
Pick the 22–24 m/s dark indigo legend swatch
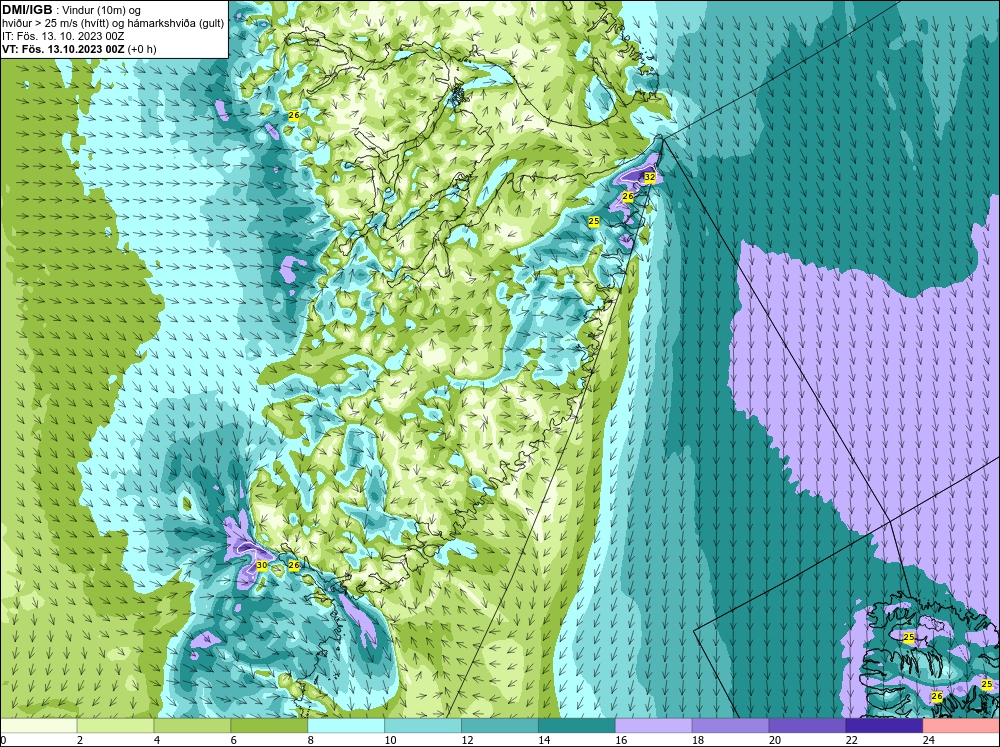click(x=884, y=726)
